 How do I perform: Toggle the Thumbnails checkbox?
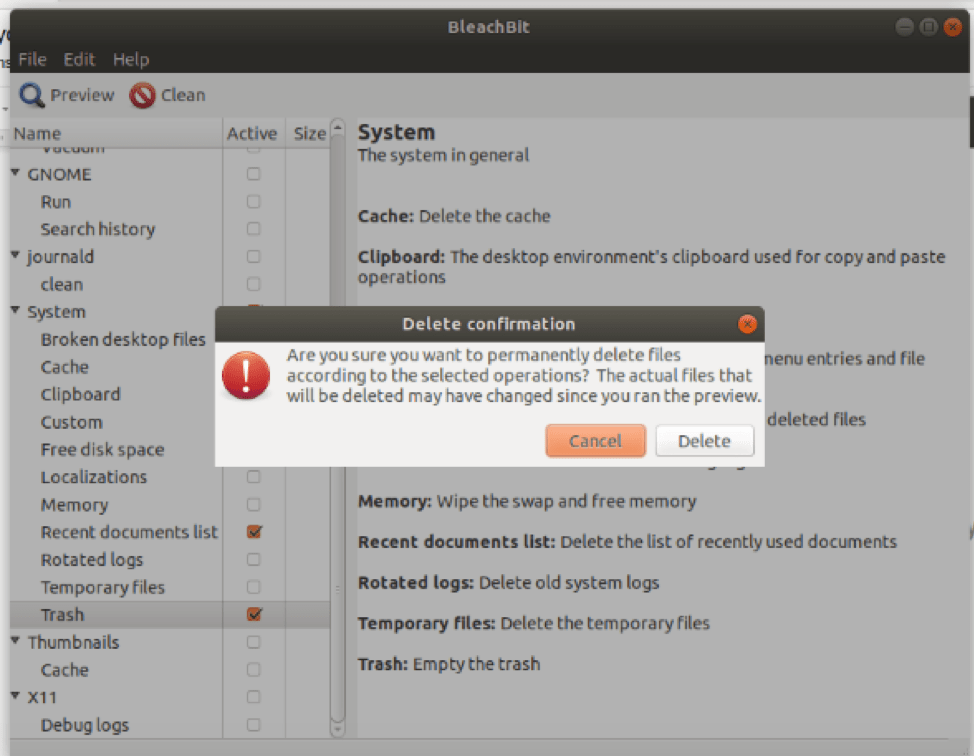point(253,642)
